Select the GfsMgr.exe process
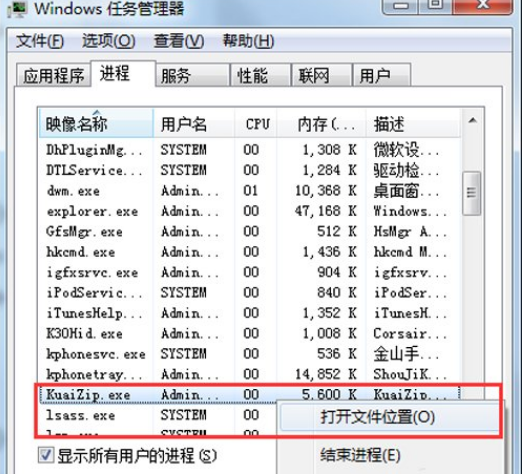The image size is (527, 474). [249, 232]
